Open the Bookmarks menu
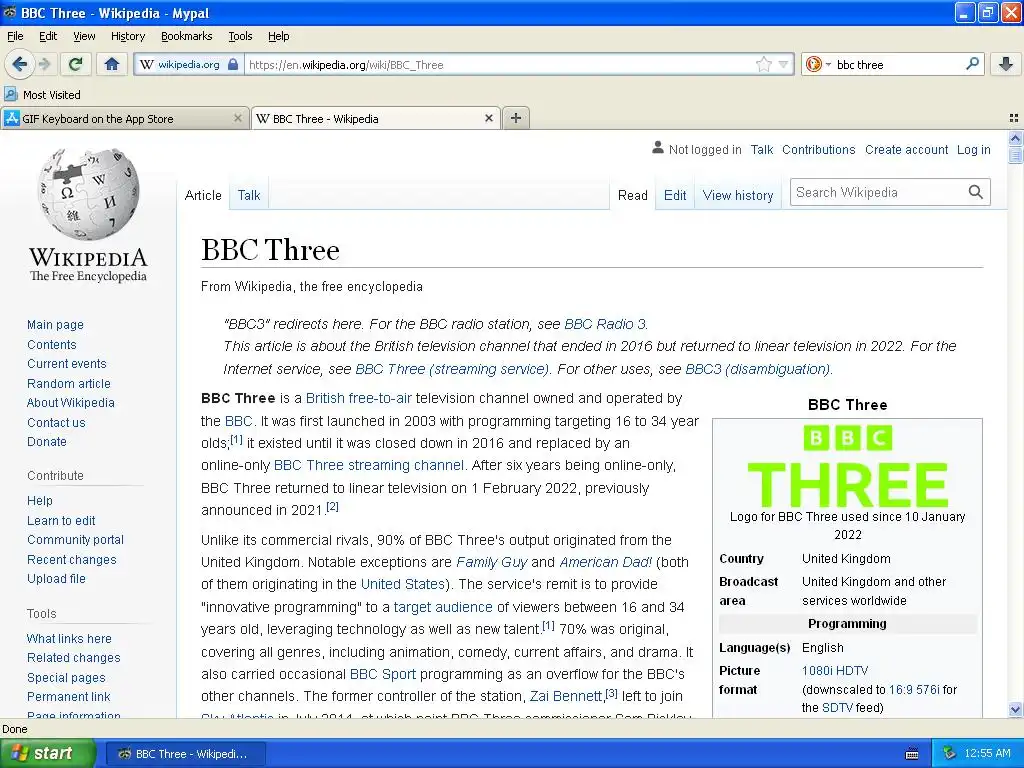 coord(187,36)
